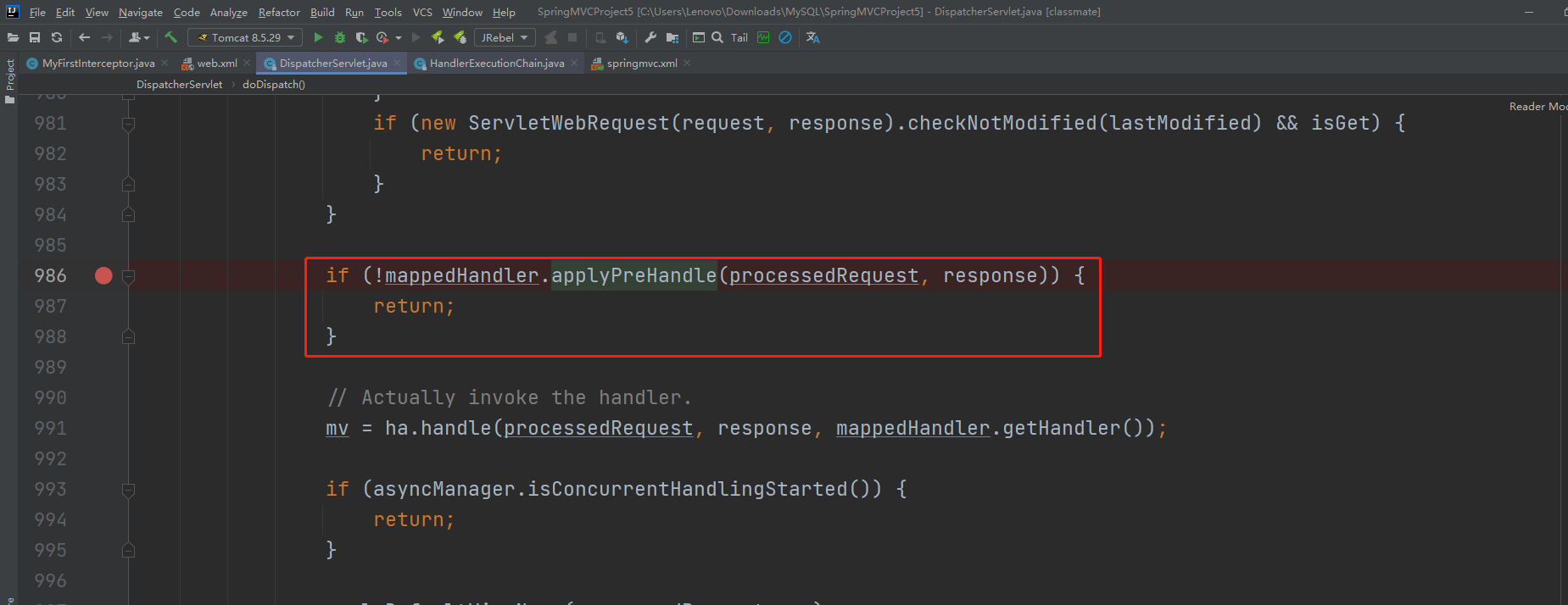Click the Synchronize reload icon
This screenshot has height=605, width=1568.
pyautogui.click(x=57, y=37)
